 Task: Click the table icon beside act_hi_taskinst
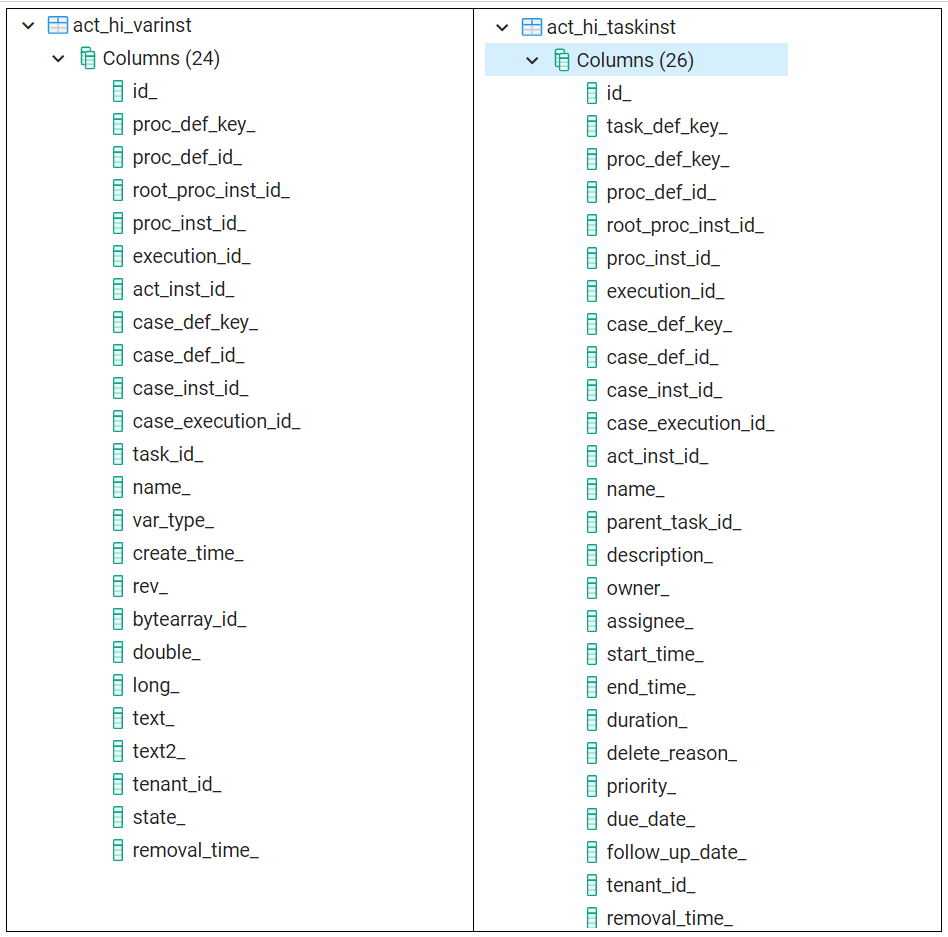(533, 25)
